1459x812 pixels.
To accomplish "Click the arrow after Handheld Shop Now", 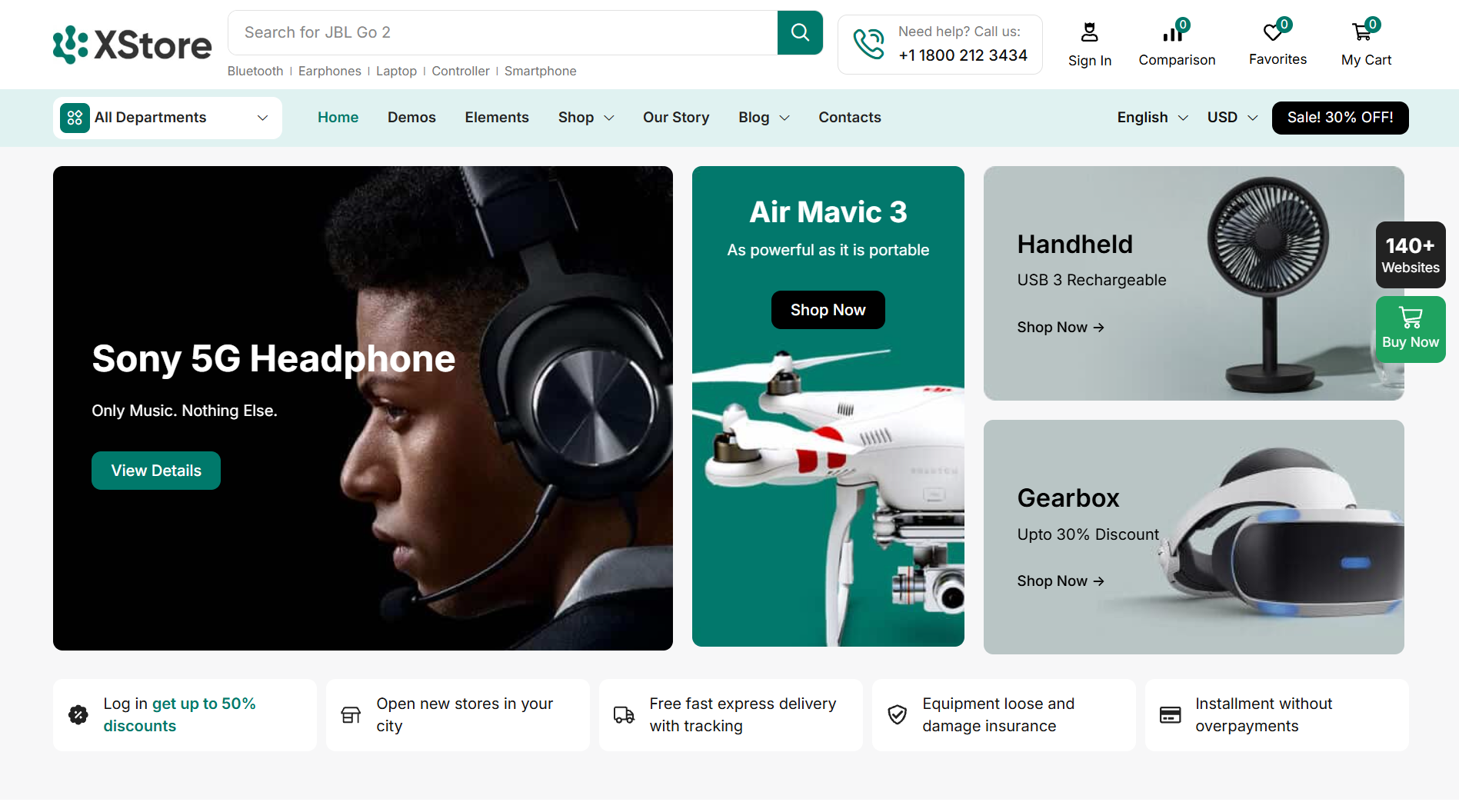I will pos(1099,328).
